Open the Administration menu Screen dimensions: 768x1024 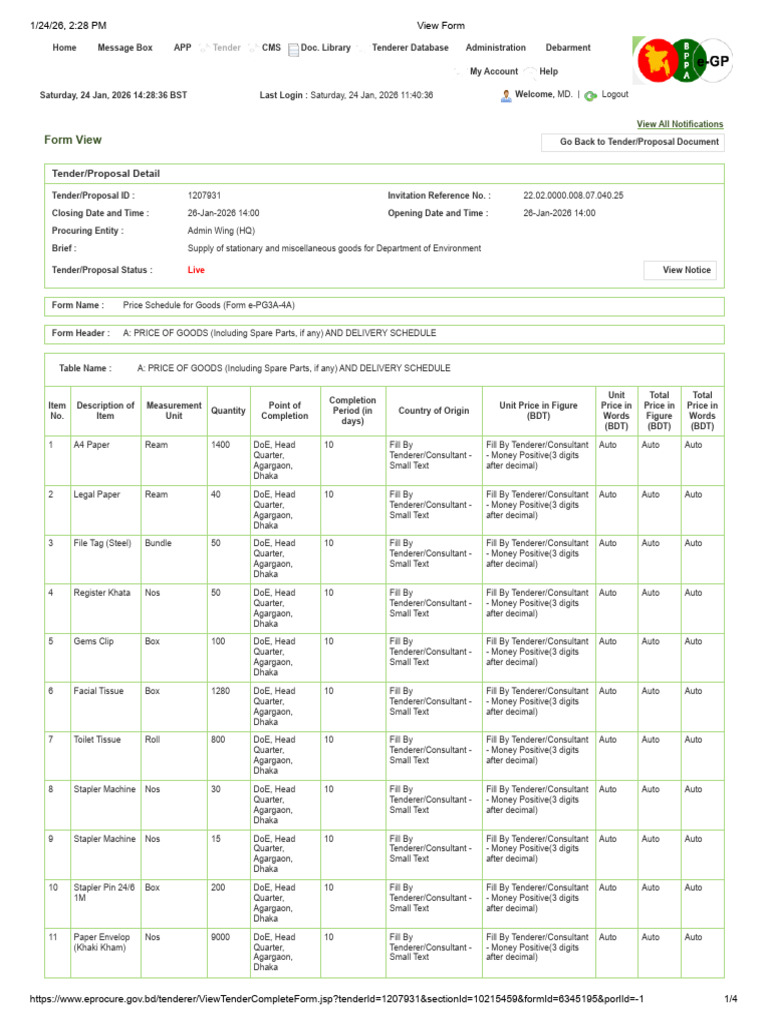(496, 48)
